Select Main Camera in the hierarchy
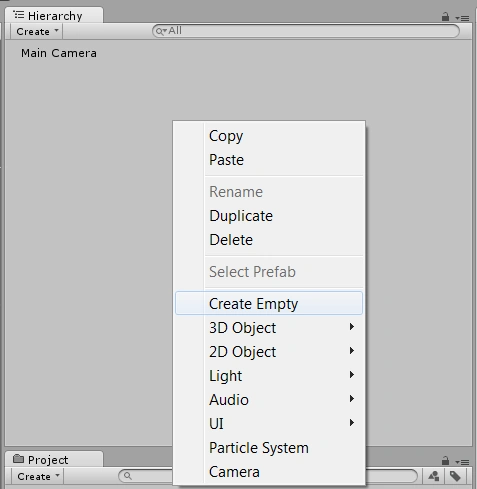 click(x=59, y=53)
